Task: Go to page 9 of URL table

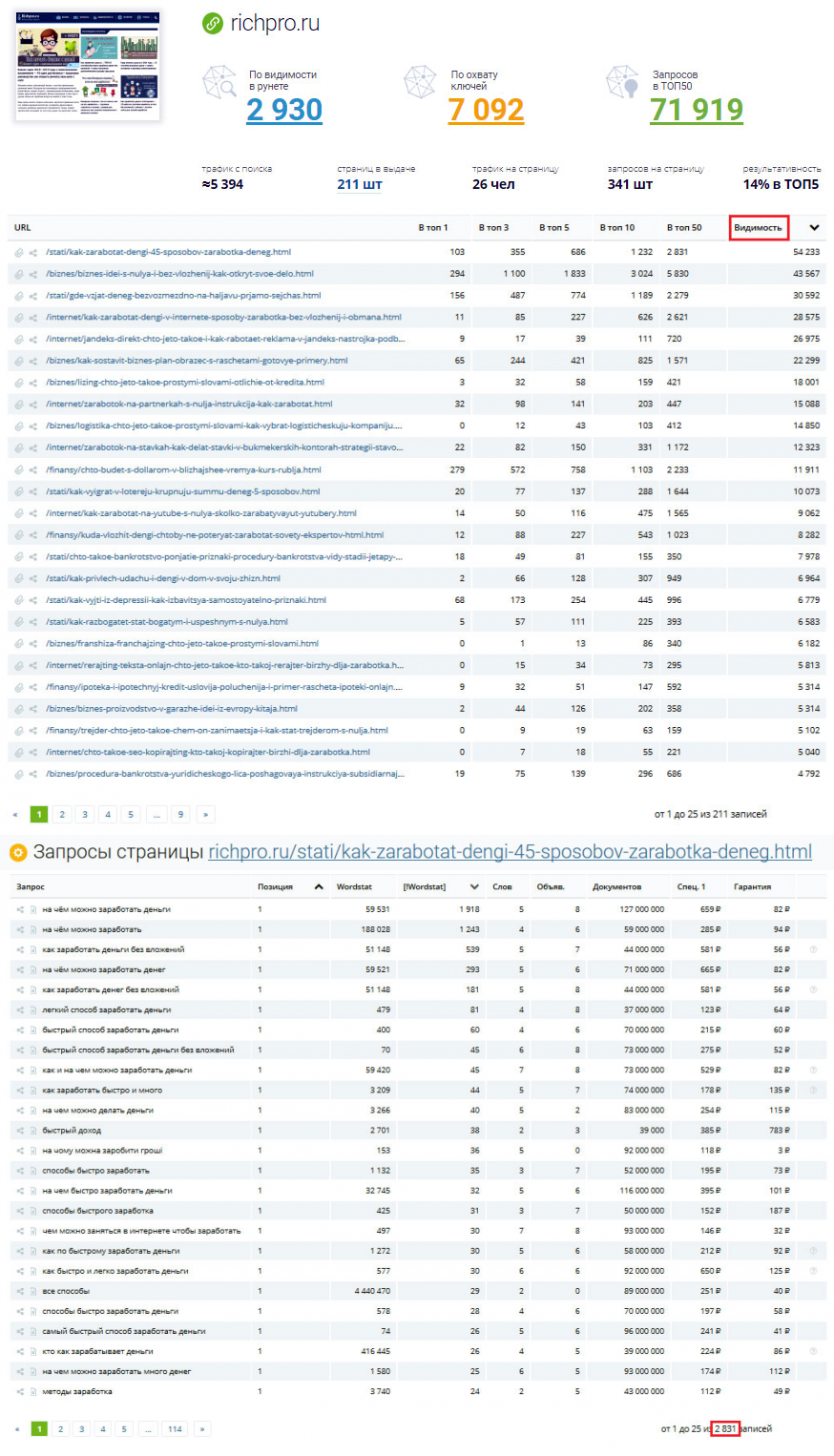Action: (x=180, y=815)
